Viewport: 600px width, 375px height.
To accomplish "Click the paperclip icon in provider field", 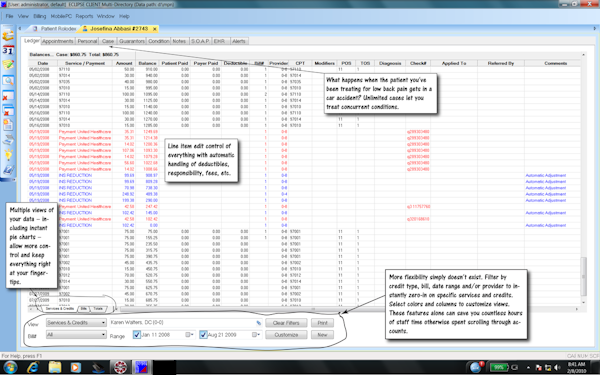I will click(x=259, y=323).
